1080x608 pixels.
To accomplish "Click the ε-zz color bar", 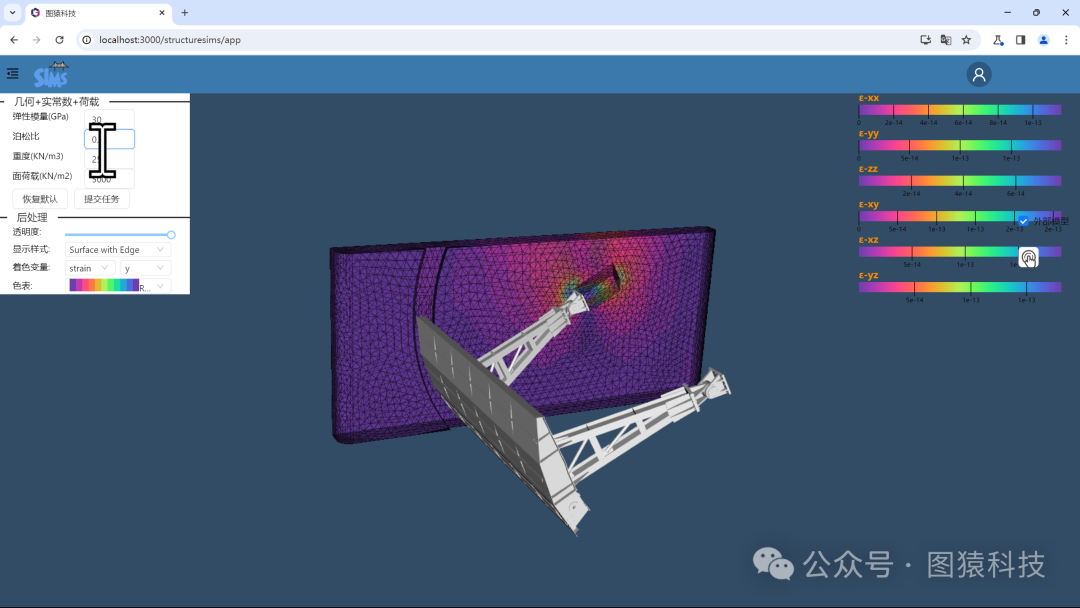I will pos(959,181).
